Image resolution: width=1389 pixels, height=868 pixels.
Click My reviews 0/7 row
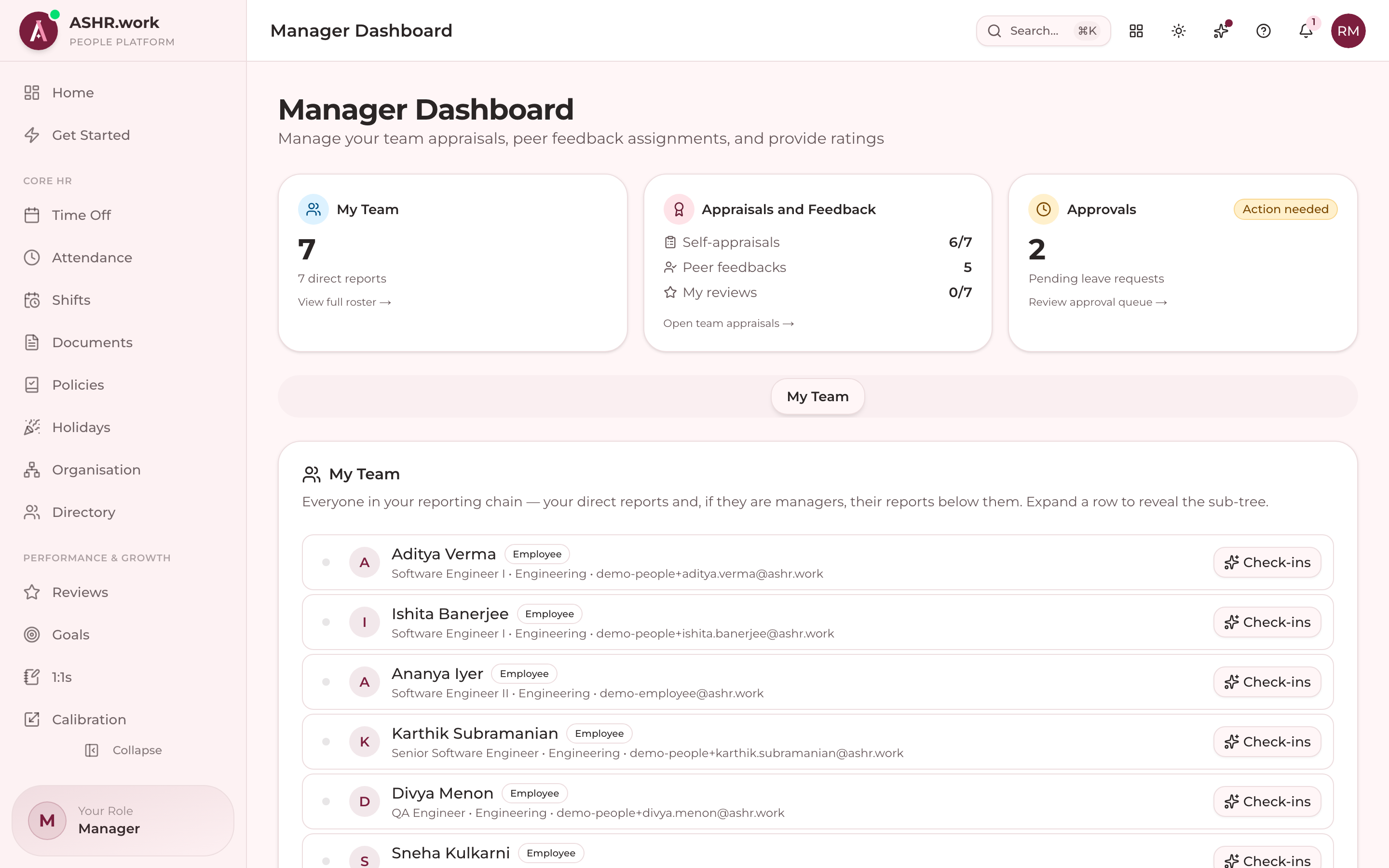(x=817, y=293)
